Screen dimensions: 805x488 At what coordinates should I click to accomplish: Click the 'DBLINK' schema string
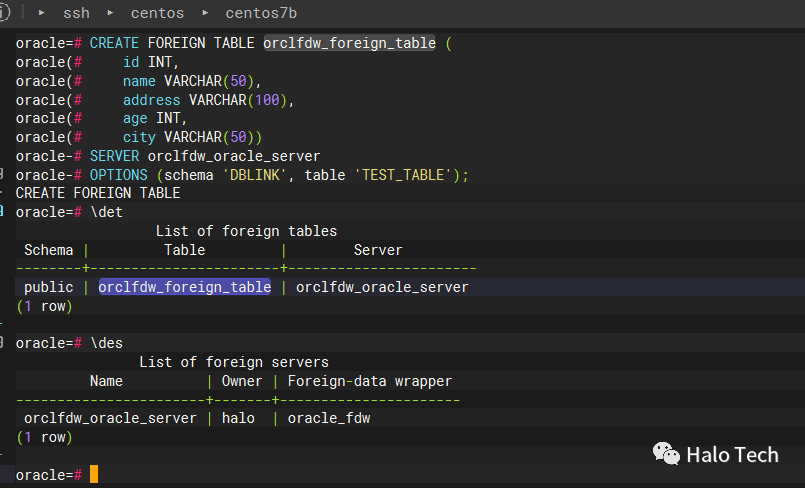pyautogui.click(x=254, y=175)
